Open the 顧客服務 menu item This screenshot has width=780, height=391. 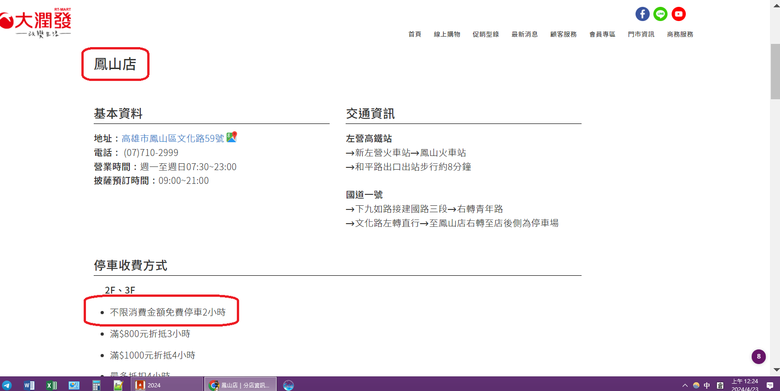point(563,34)
